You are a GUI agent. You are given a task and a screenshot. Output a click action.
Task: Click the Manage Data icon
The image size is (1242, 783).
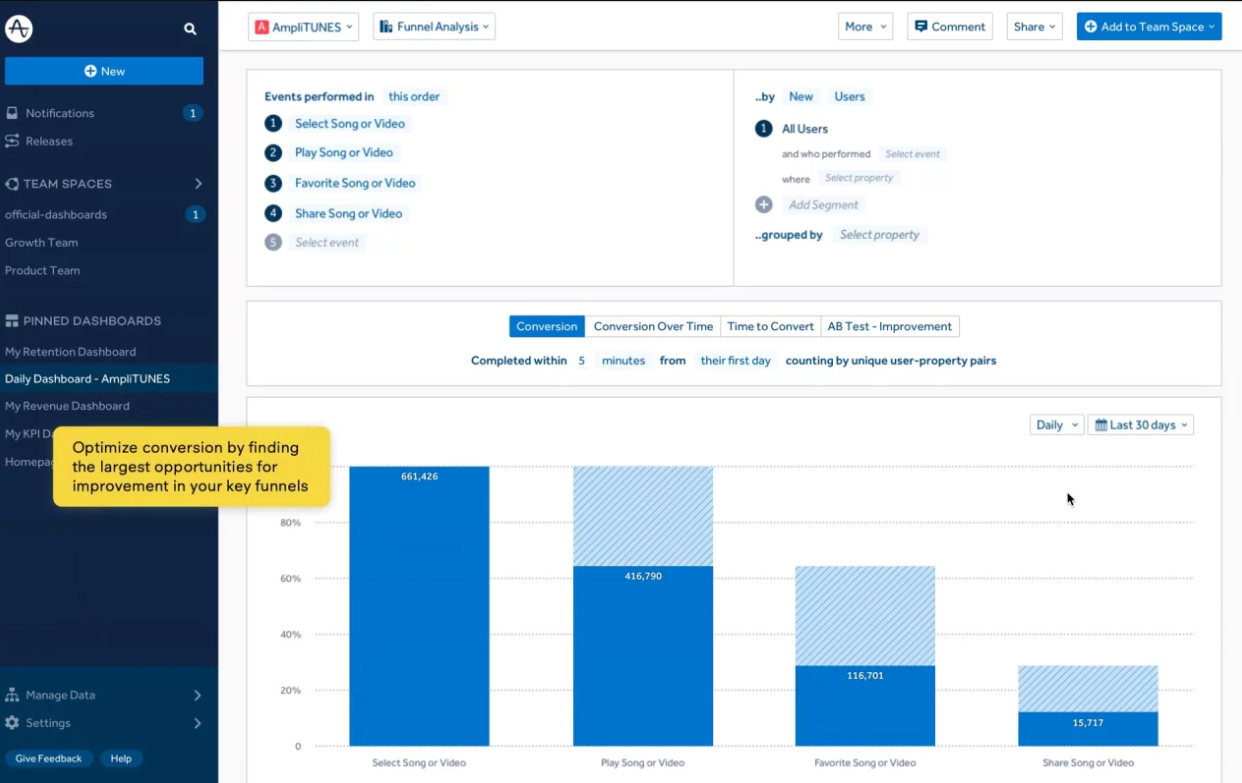click(x=12, y=695)
